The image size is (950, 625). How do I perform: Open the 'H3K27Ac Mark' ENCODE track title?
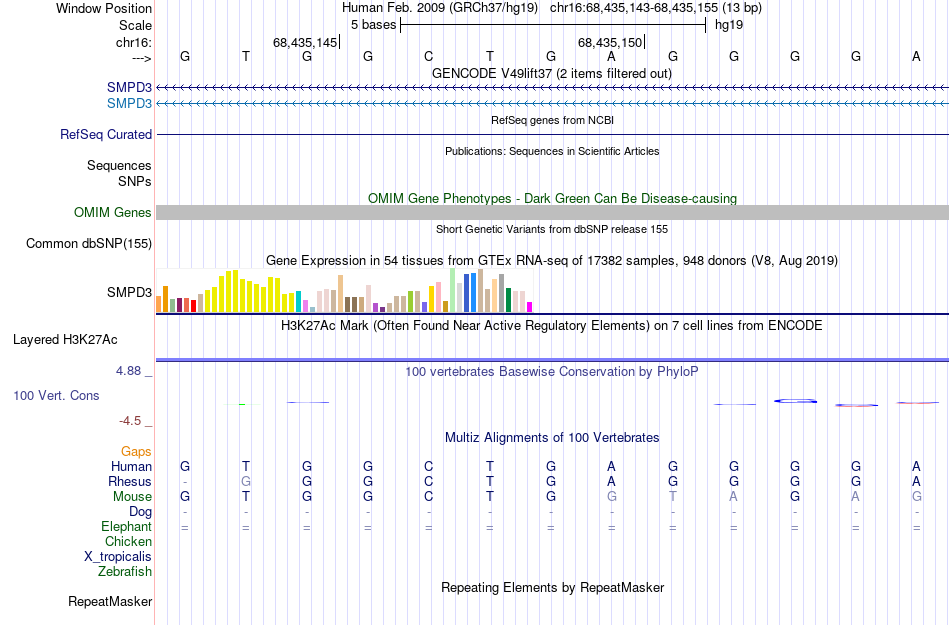(551, 325)
